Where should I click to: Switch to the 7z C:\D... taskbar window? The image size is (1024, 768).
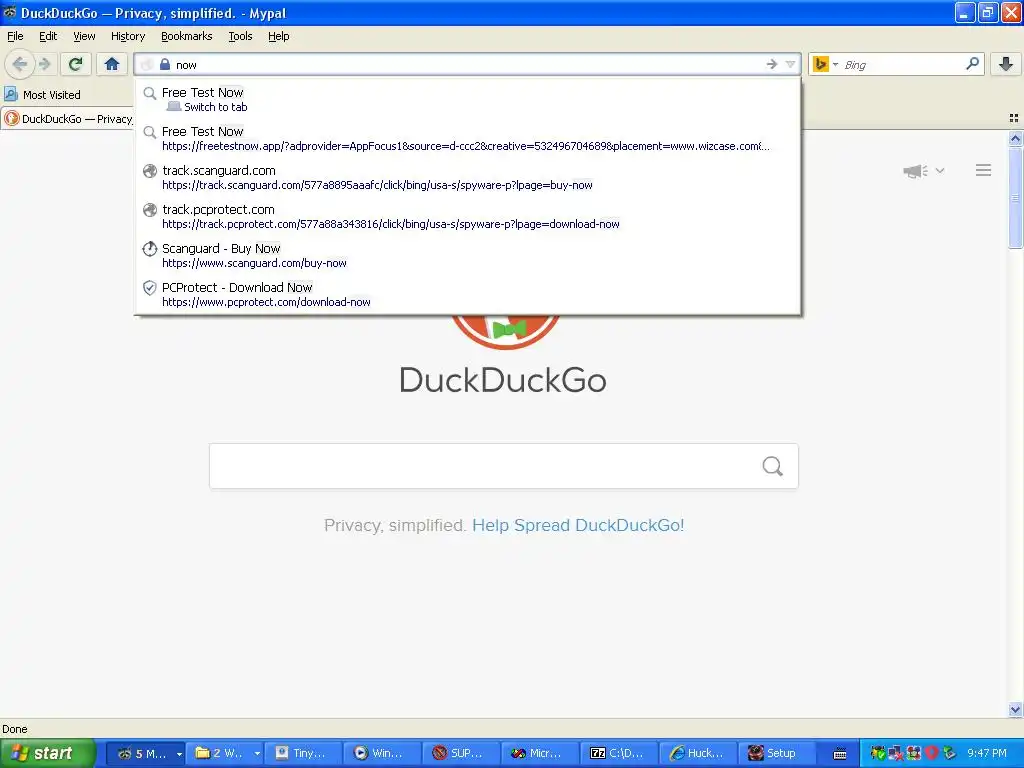(x=618, y=753)
